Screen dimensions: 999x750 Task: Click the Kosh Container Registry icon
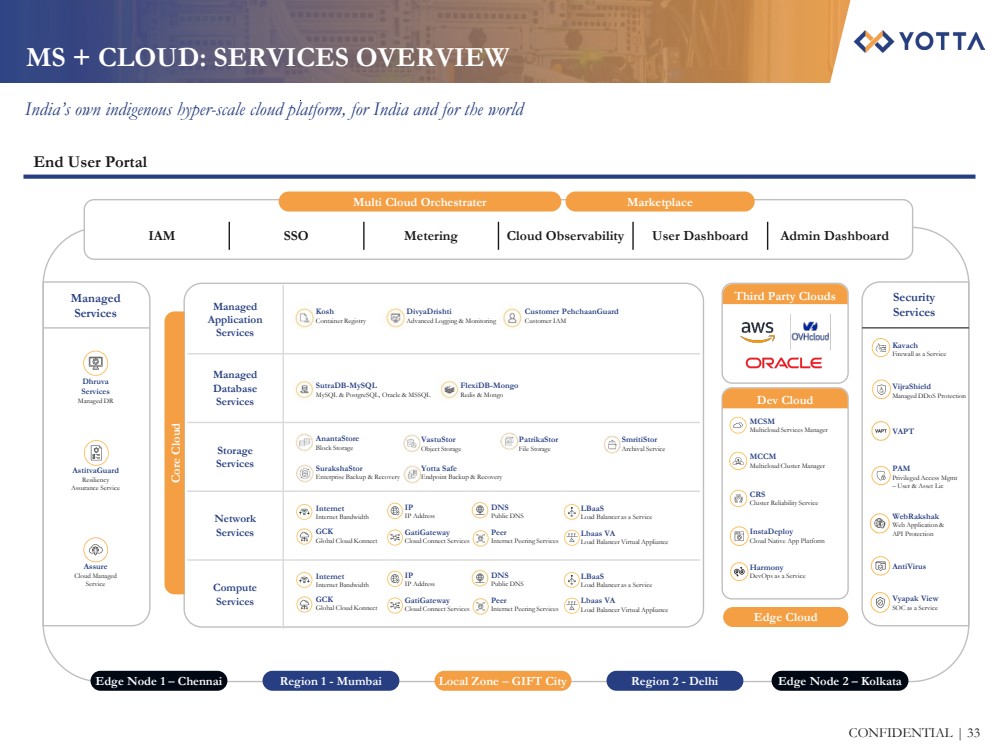point(304,318)
